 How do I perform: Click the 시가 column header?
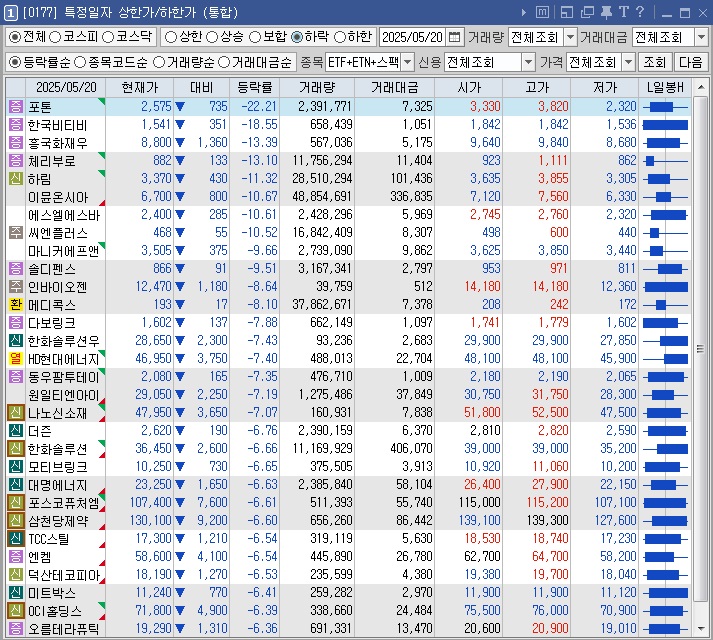click(468, 87)
